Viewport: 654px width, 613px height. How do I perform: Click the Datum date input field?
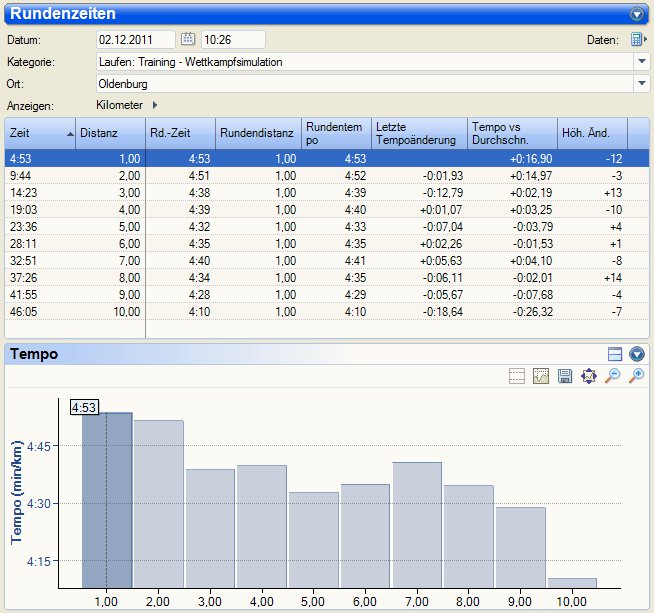pyautogui.click(x=135, y=40)
